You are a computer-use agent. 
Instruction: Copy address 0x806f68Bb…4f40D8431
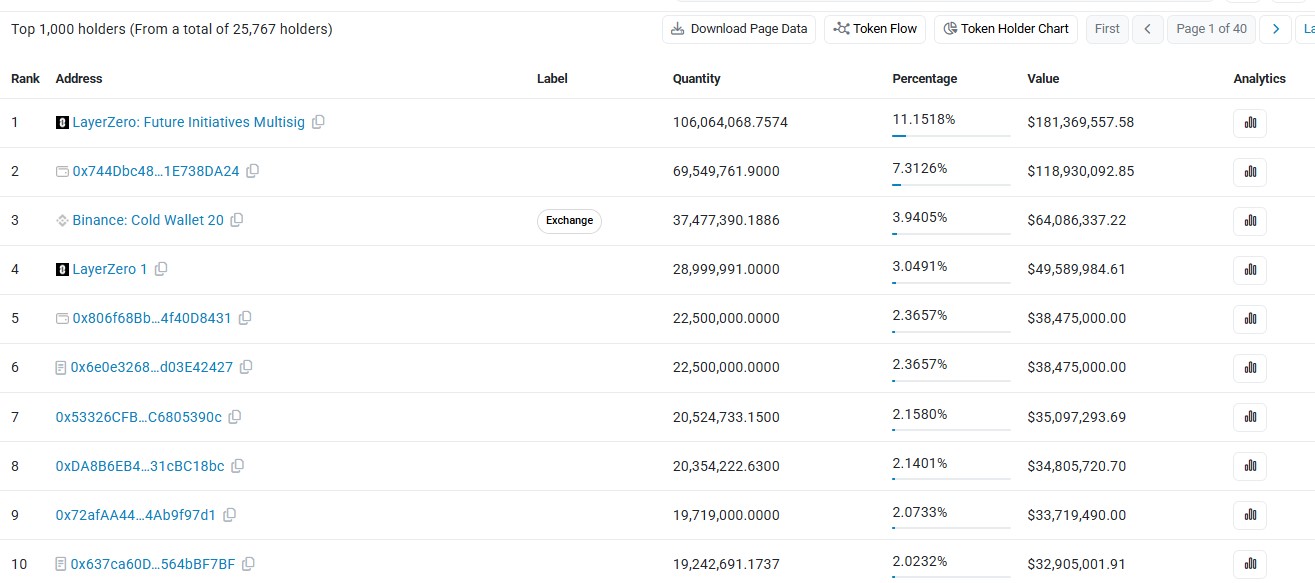(x=244, y=318)
